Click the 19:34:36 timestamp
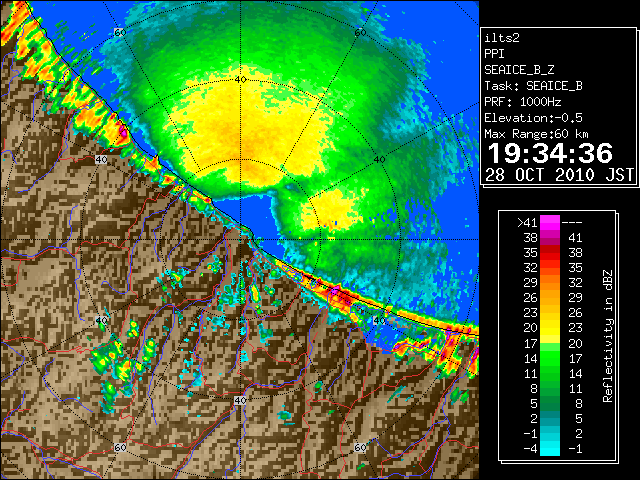Screen dimensions: 640x480 coord(550,153)
